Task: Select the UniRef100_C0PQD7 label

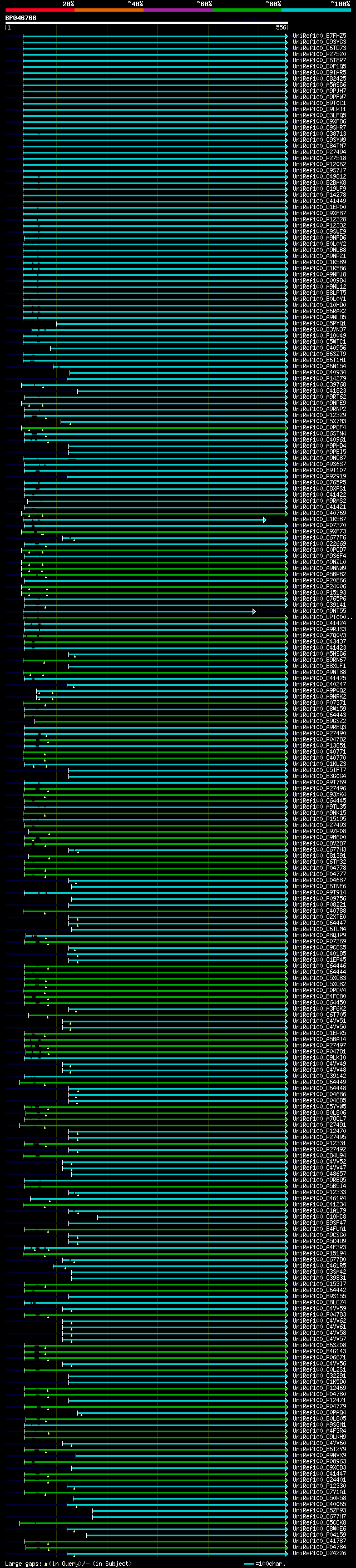Action: (x=319, y=550)
